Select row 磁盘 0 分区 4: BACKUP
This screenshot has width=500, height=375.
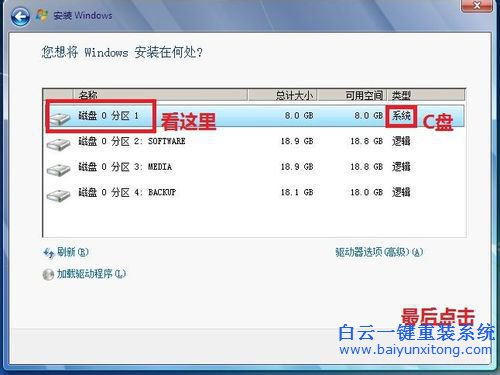pos(255,192)
